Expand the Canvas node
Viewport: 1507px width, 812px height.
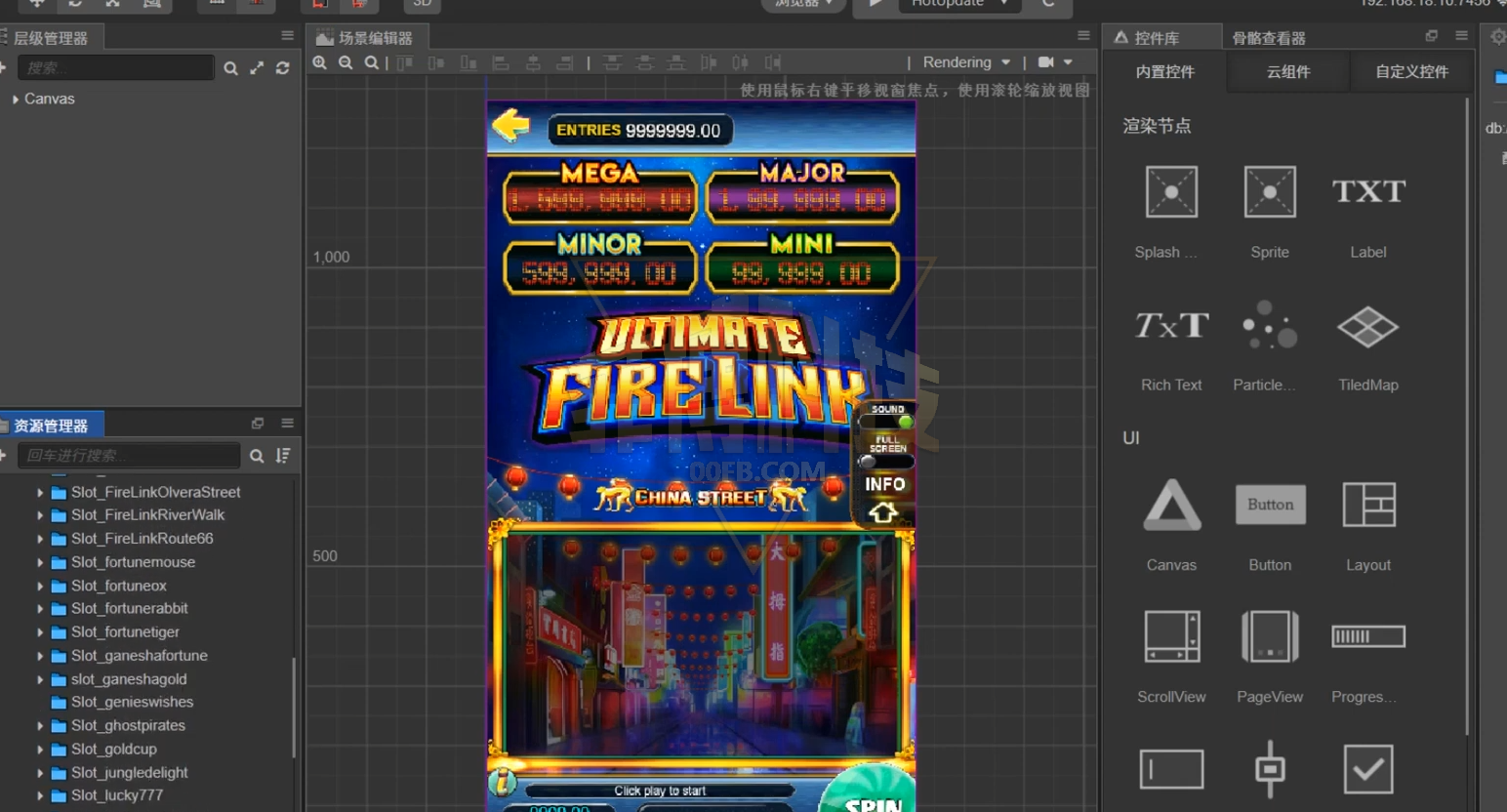[16, 100]
